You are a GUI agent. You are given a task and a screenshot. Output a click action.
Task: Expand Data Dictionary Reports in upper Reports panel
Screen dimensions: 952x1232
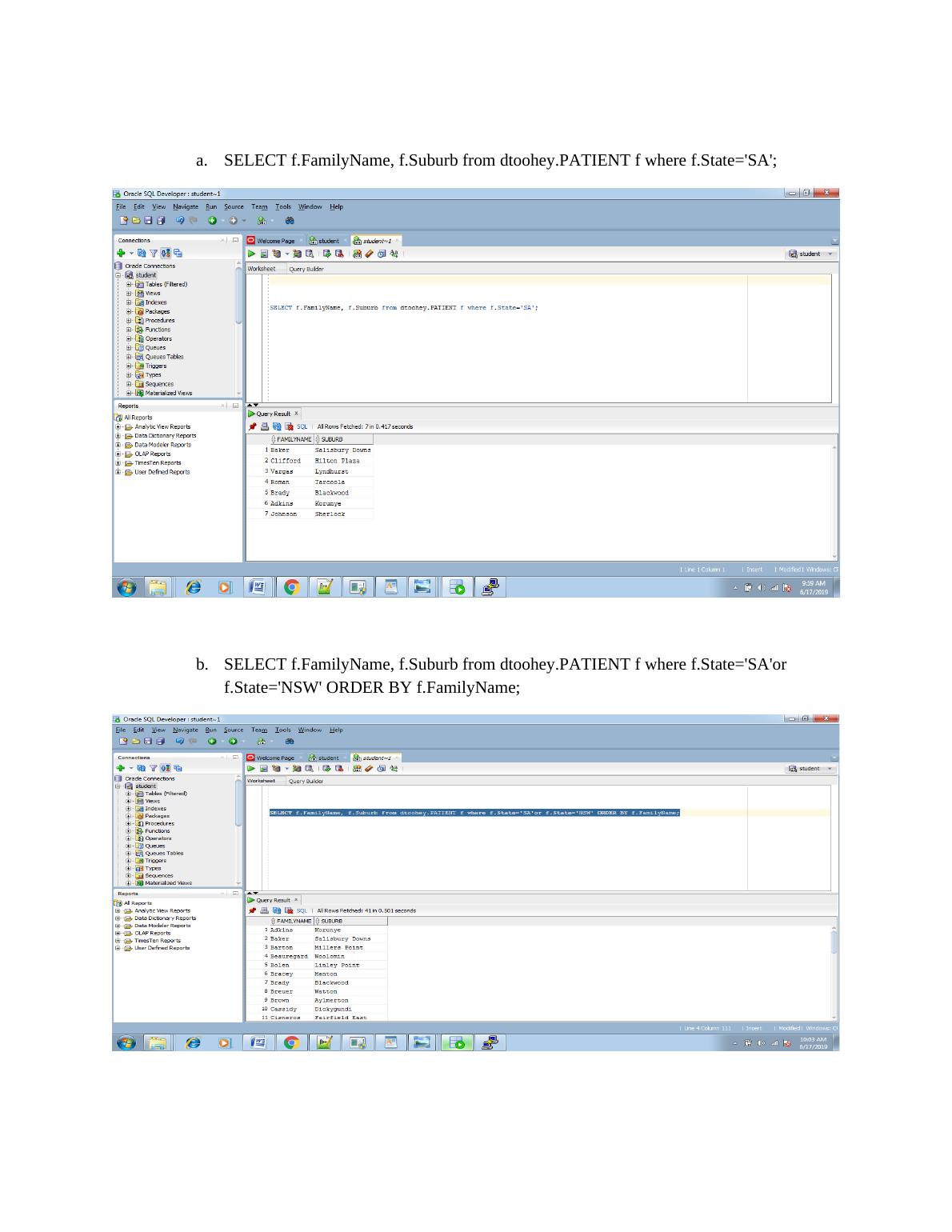118,436
